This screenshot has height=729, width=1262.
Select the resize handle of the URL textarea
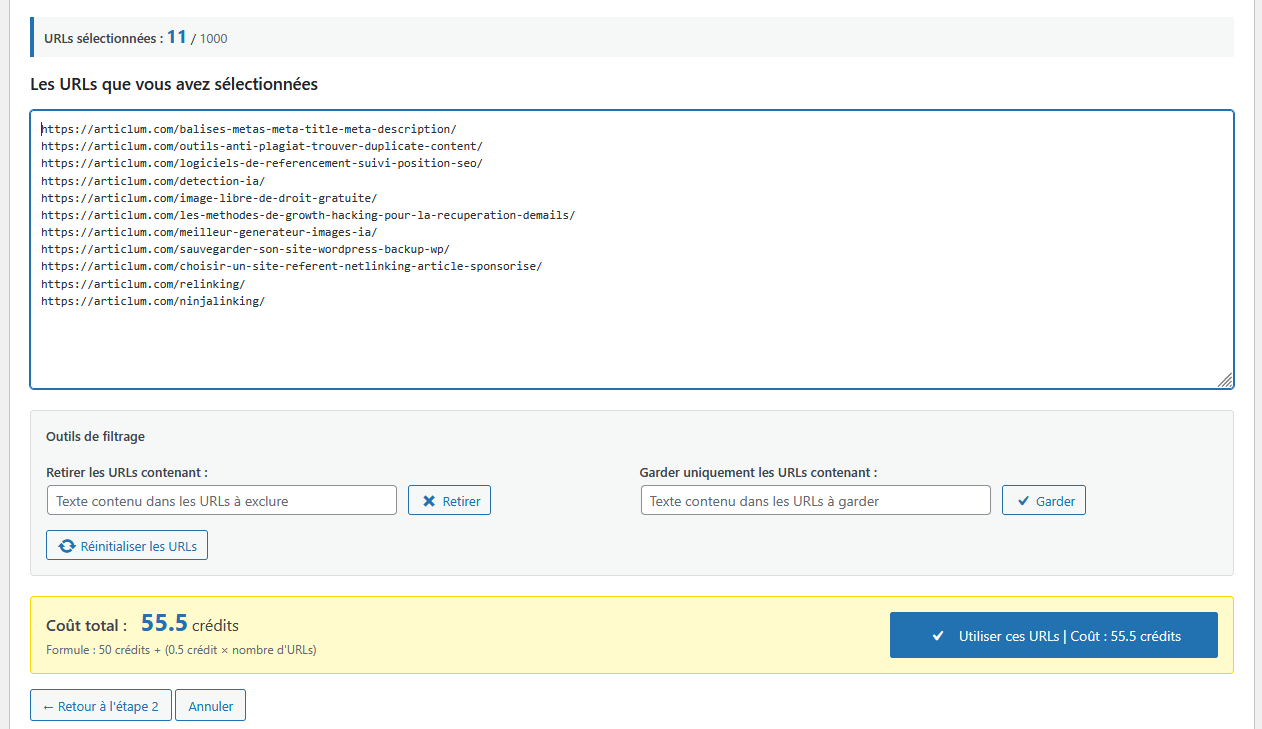[1225, 379]
